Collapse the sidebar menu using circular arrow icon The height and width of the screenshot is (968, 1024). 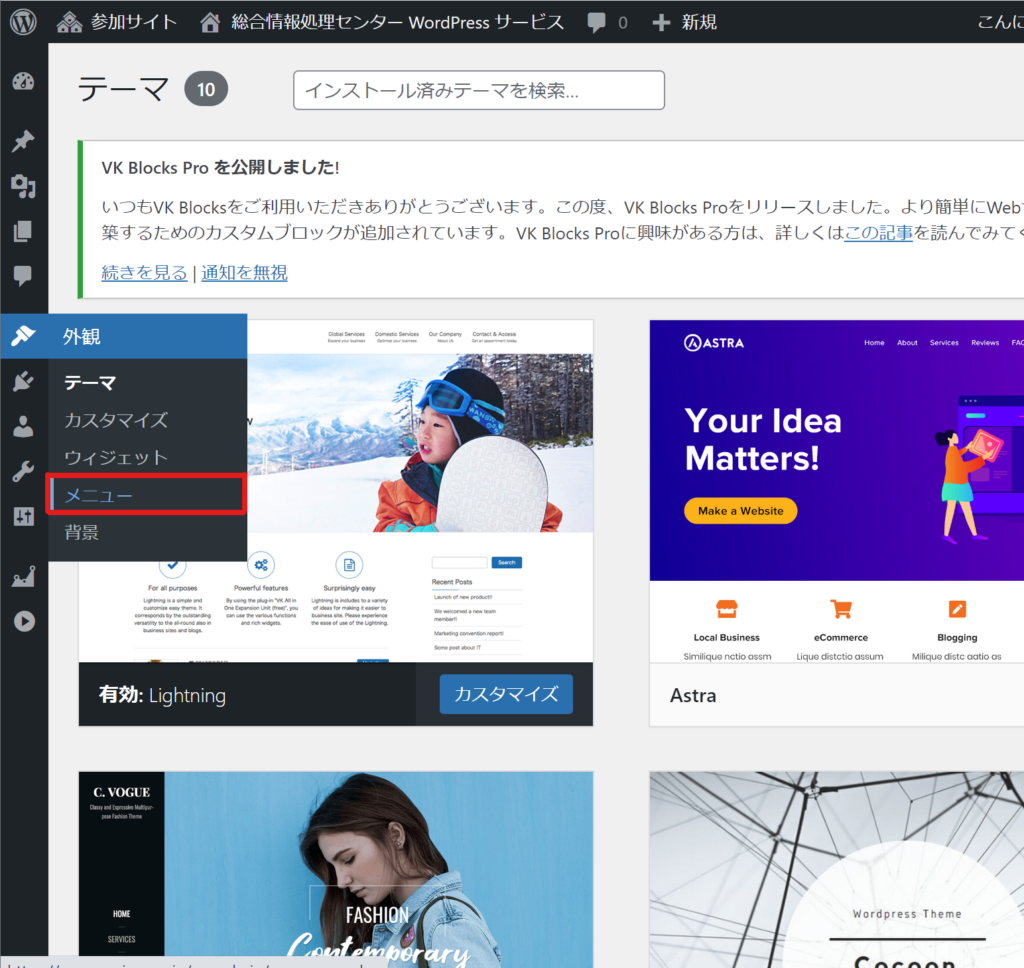(x=23, y=621)
